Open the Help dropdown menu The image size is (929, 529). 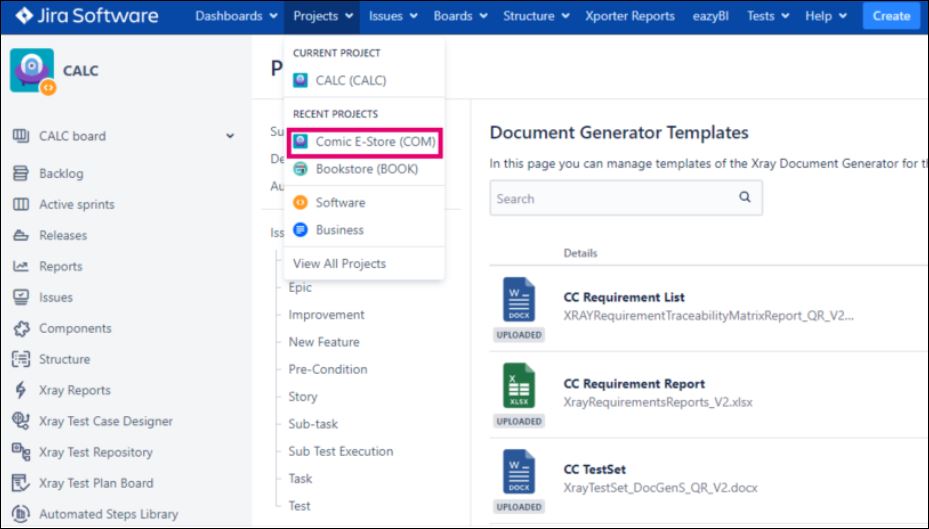coord(827,16)
